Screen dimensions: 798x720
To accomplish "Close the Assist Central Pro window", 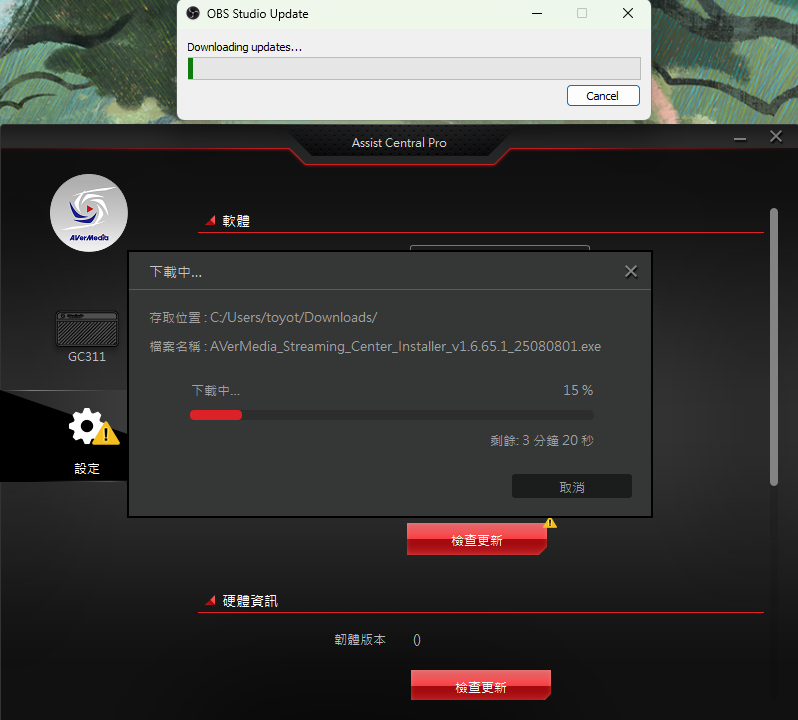I will pyautogui.click(x=775, y=137).
